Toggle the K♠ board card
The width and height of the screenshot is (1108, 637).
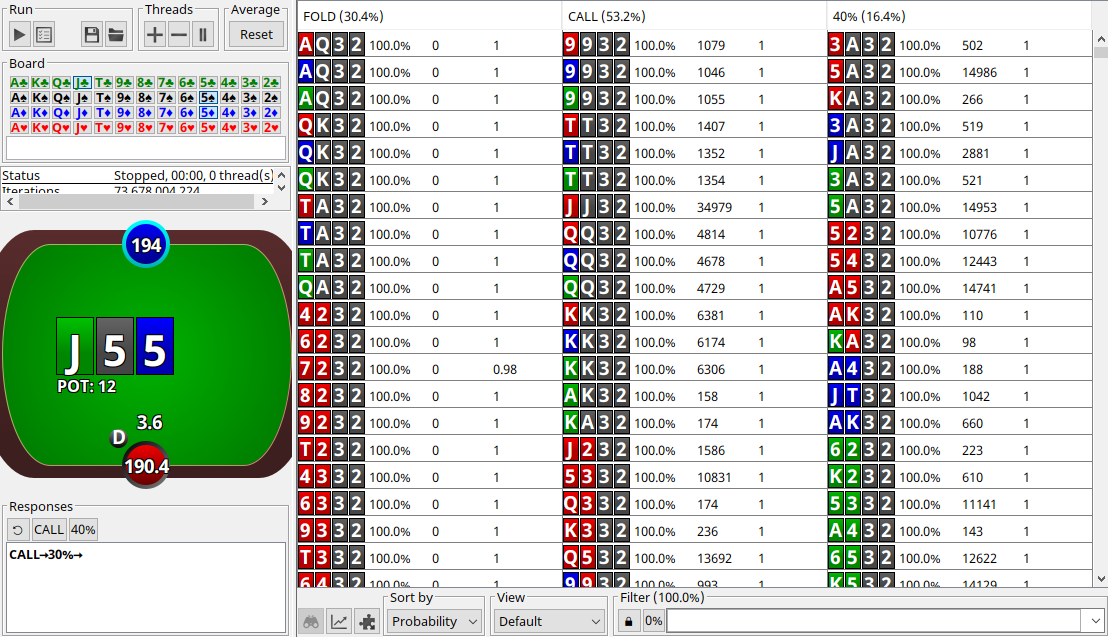40,98
